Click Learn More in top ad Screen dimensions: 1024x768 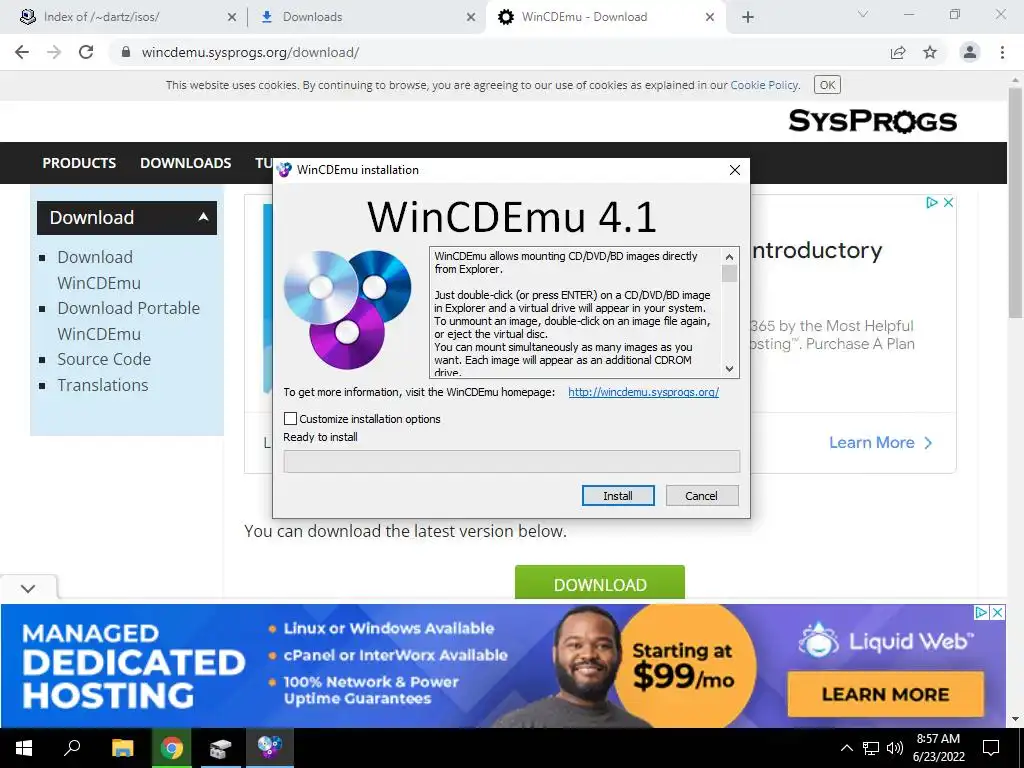click(881, 443)
